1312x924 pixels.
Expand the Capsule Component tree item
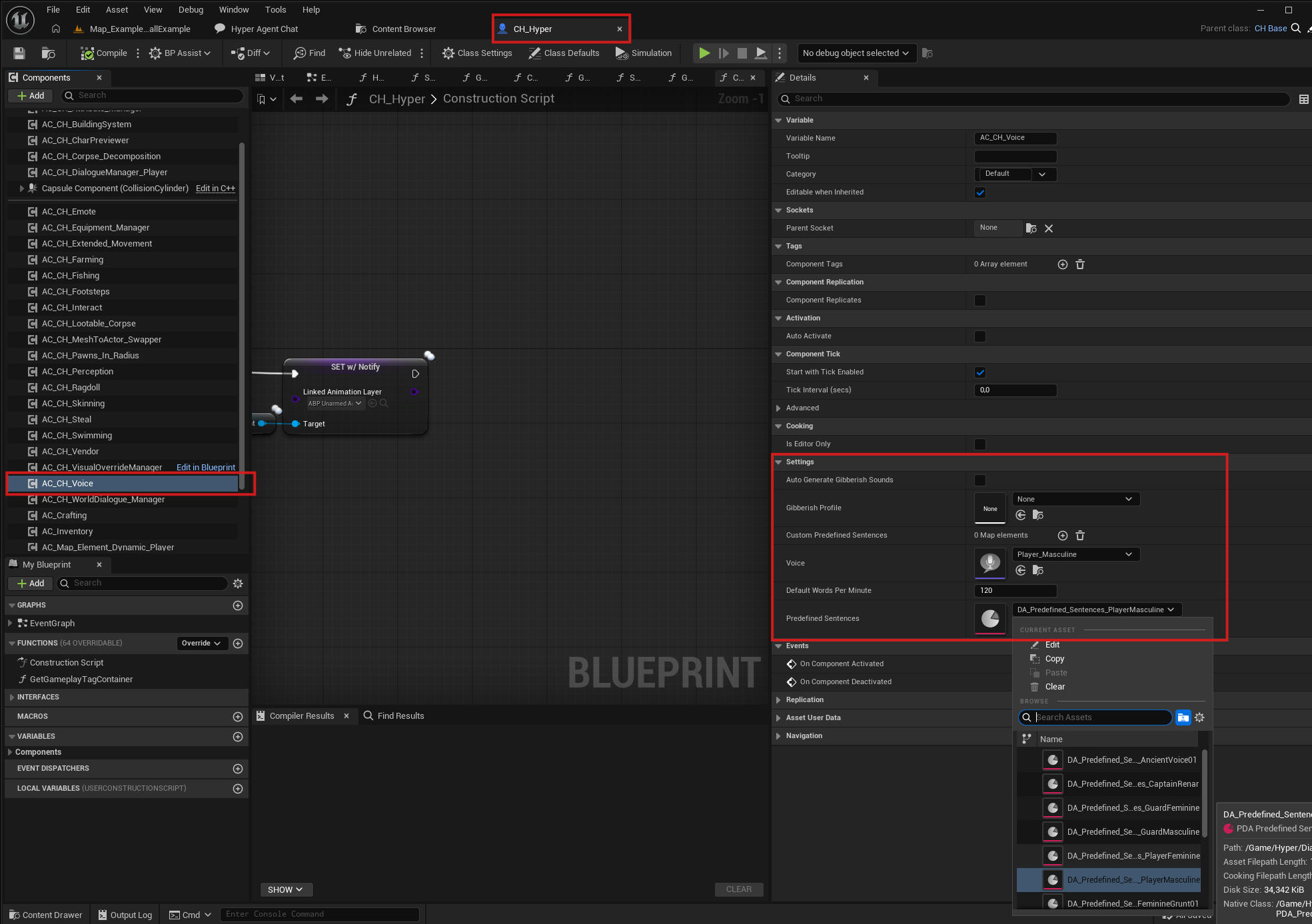pos(21,189)
